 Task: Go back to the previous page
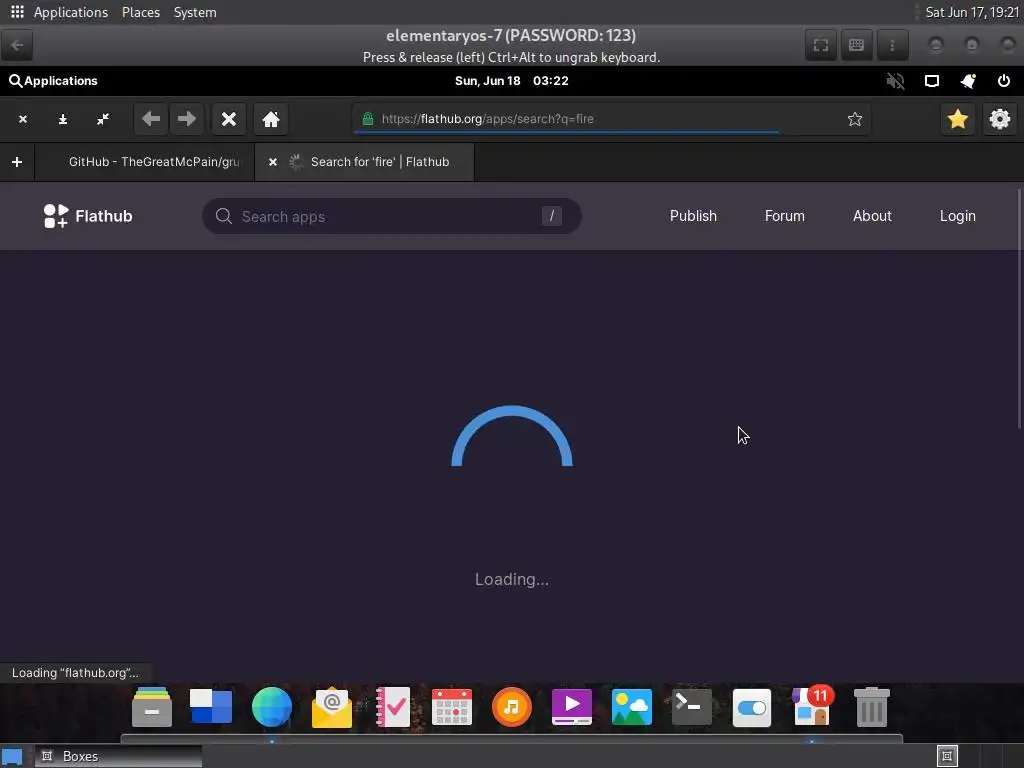click(151, 119)
